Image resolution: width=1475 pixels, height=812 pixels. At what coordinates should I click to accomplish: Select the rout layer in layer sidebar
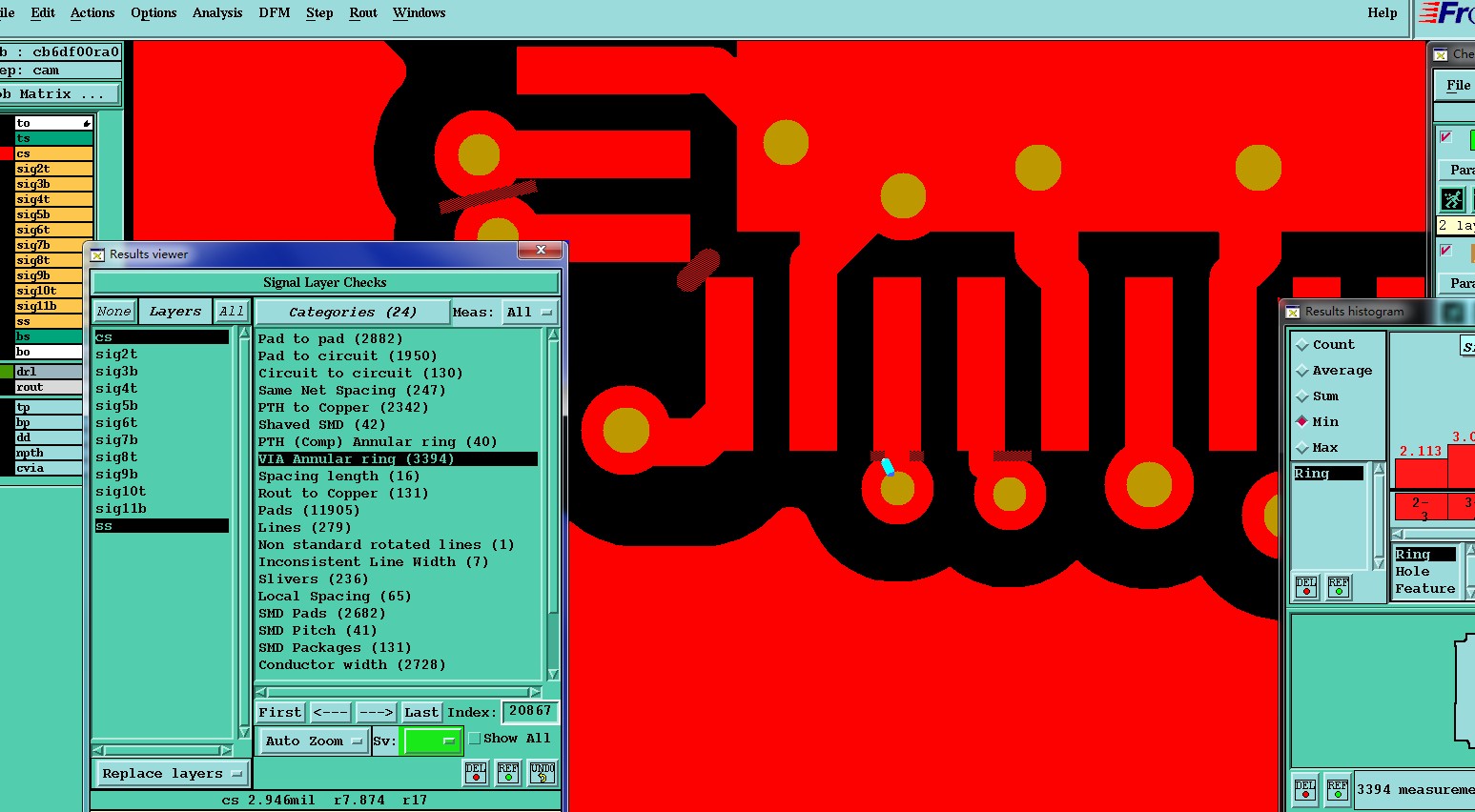[53, 387]
